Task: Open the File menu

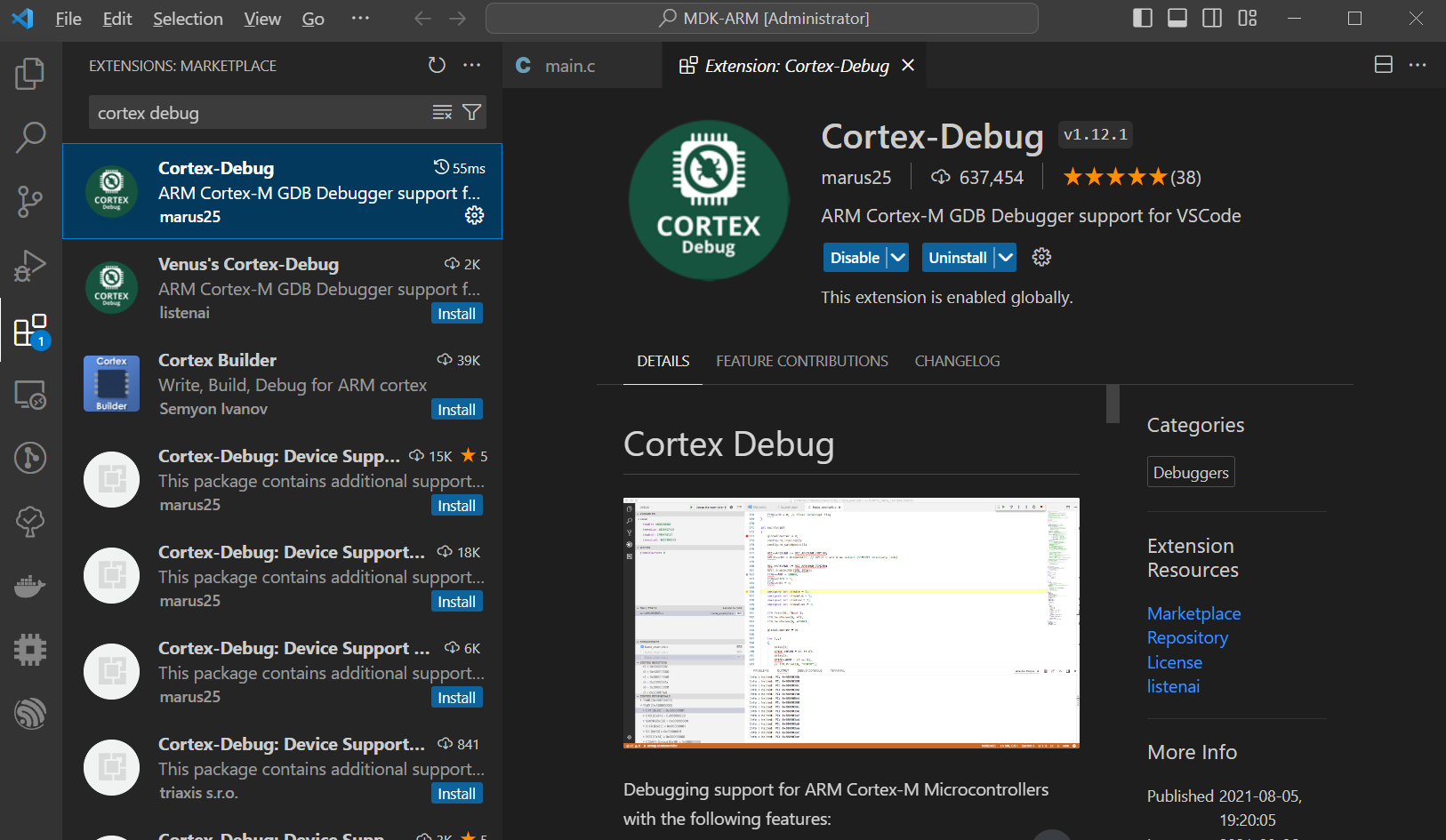Action: 68,19
